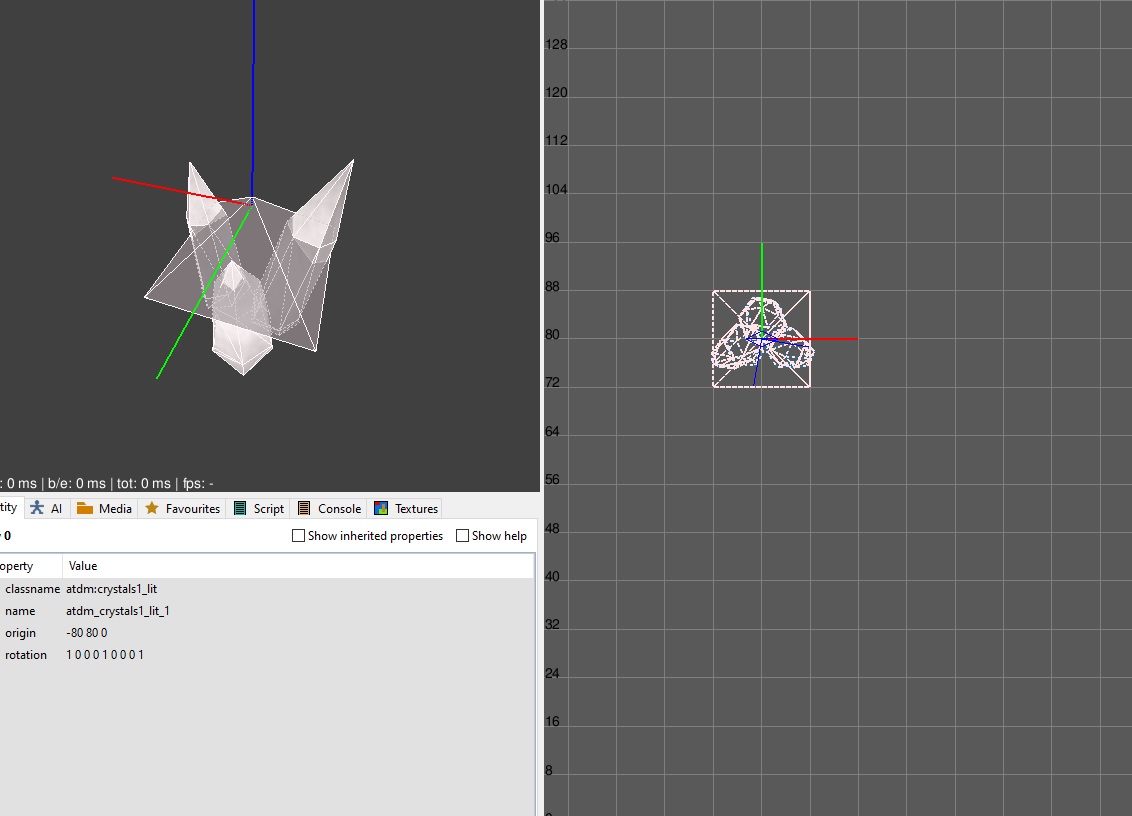Screen dimensions: 1132x816
Task: Click the crystal entity in the 2D grid view
Action: [x=760, y=340]
